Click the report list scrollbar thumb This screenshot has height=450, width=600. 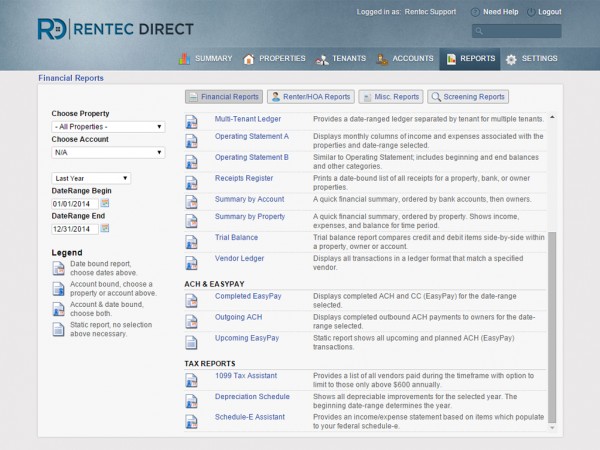tap(552, 327)
